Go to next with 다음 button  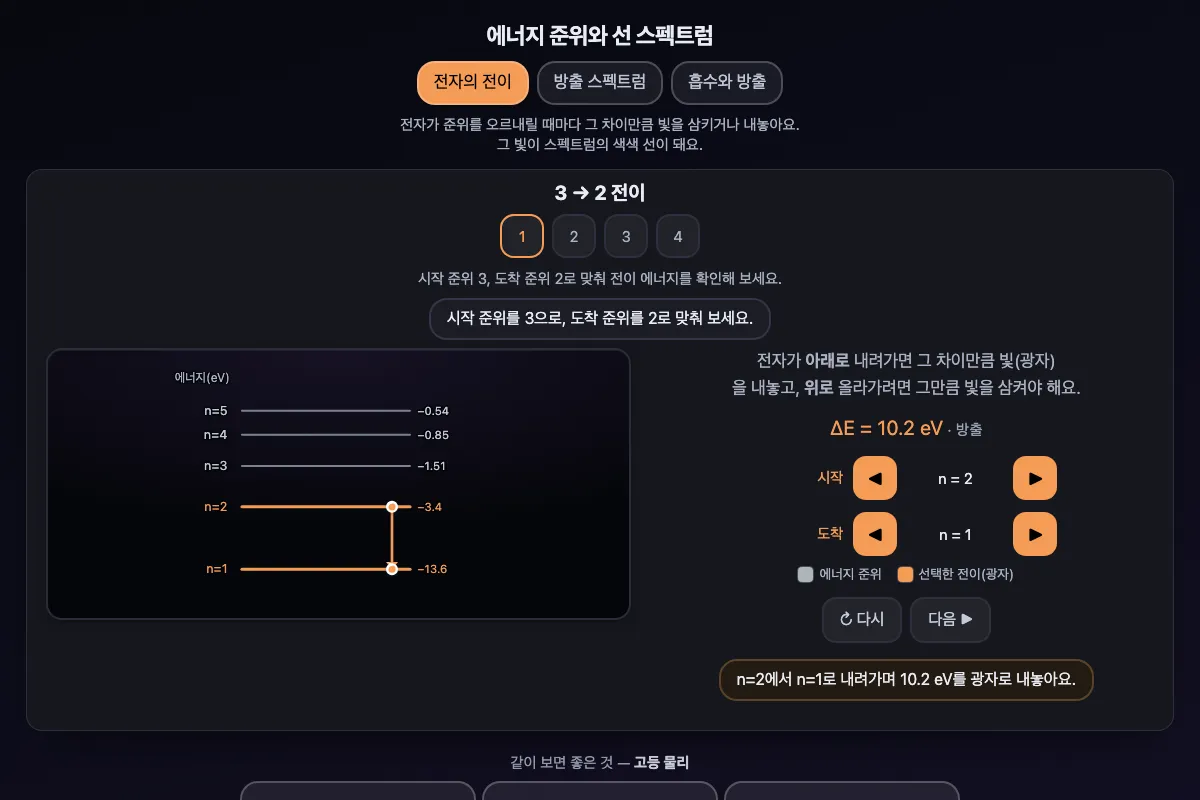pos(950,620)
